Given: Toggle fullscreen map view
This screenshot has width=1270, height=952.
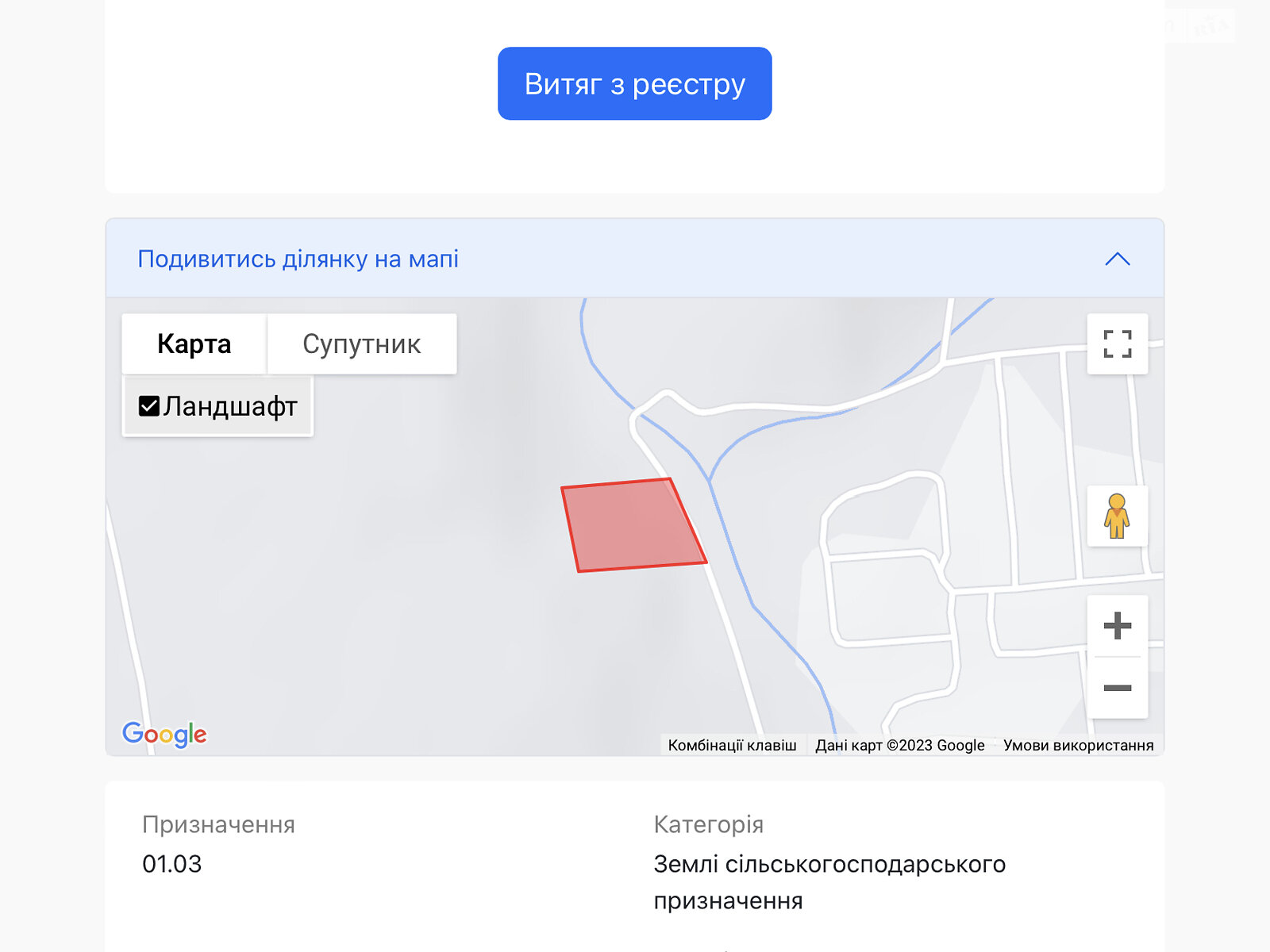Looking at the screenshot, I should click(1117, 344).
